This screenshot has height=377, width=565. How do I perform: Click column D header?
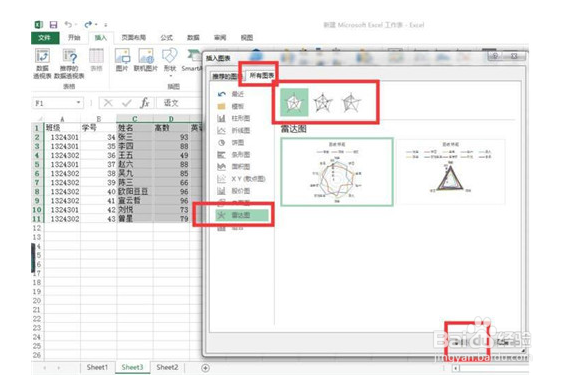pos(171,119)
